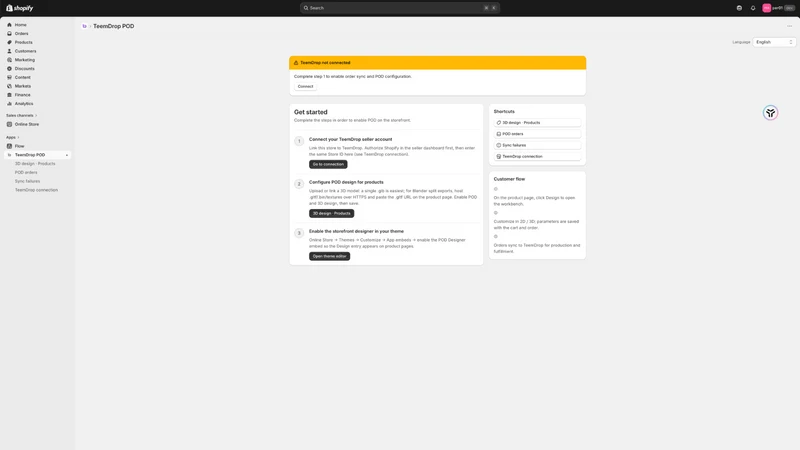800x450 pixels.
Task: Click the Online Store icon
Action: coord(9,124)
